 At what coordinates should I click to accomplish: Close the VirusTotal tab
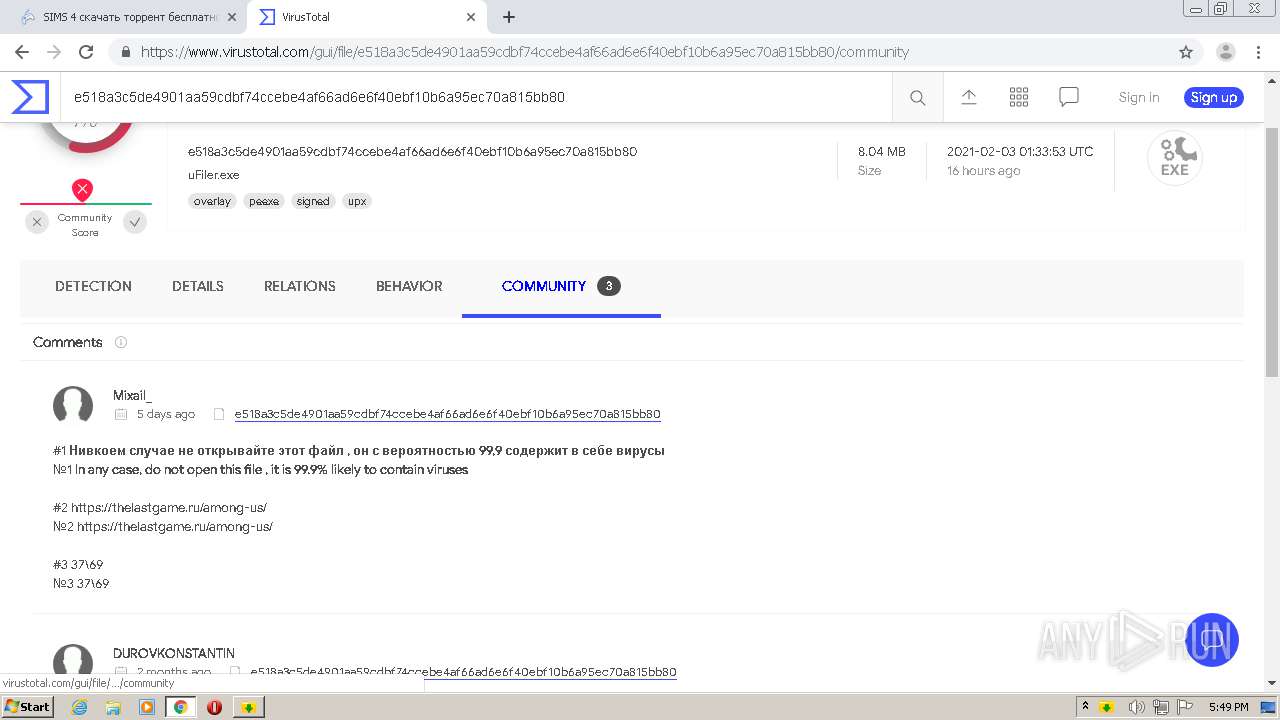tap(471, 17)
